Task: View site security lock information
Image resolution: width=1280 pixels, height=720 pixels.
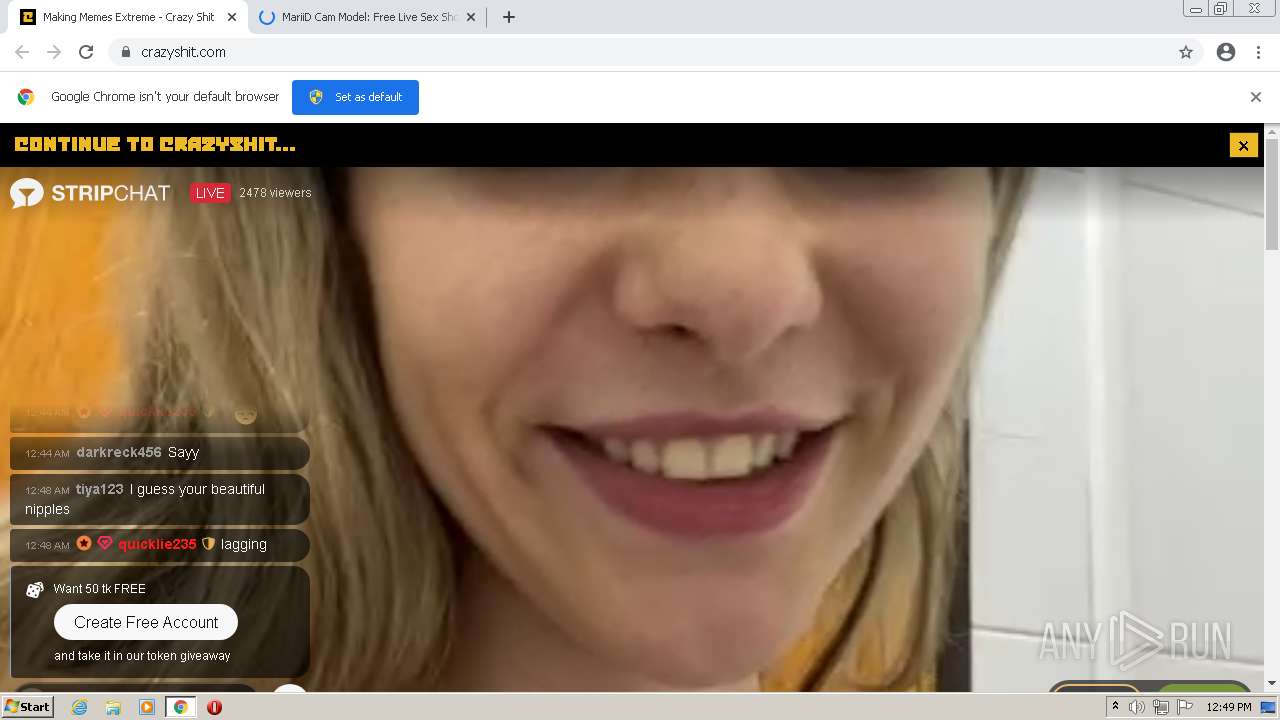Action: [x=125, y=52]
